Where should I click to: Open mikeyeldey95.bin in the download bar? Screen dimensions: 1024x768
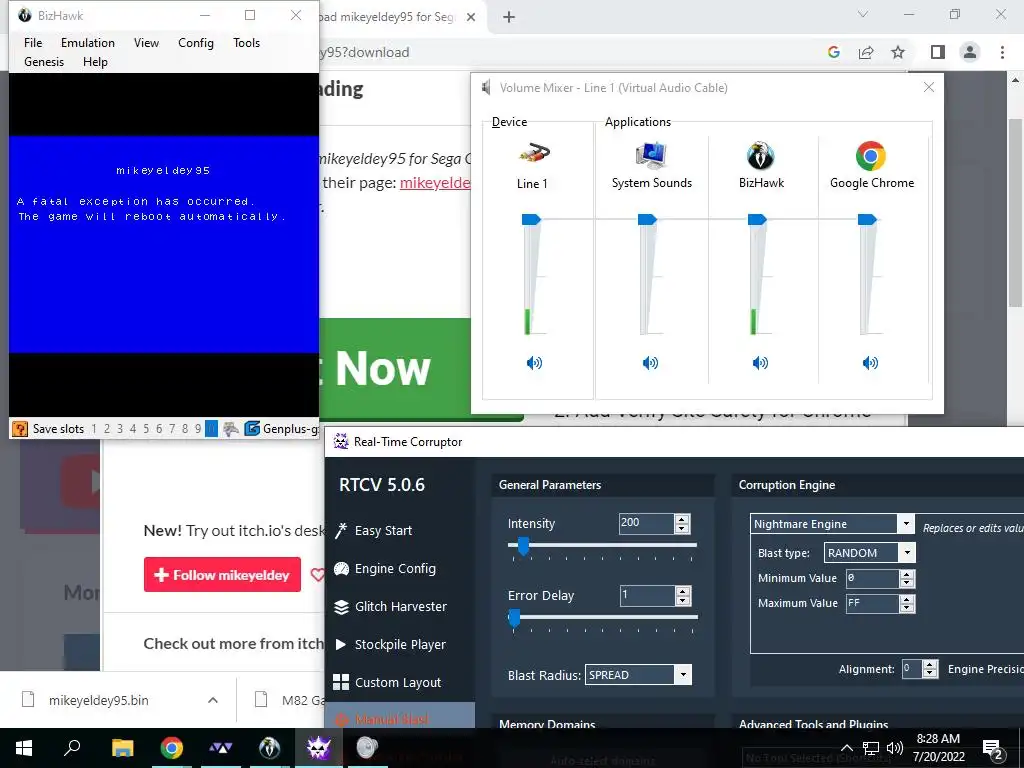click(98, 700)
